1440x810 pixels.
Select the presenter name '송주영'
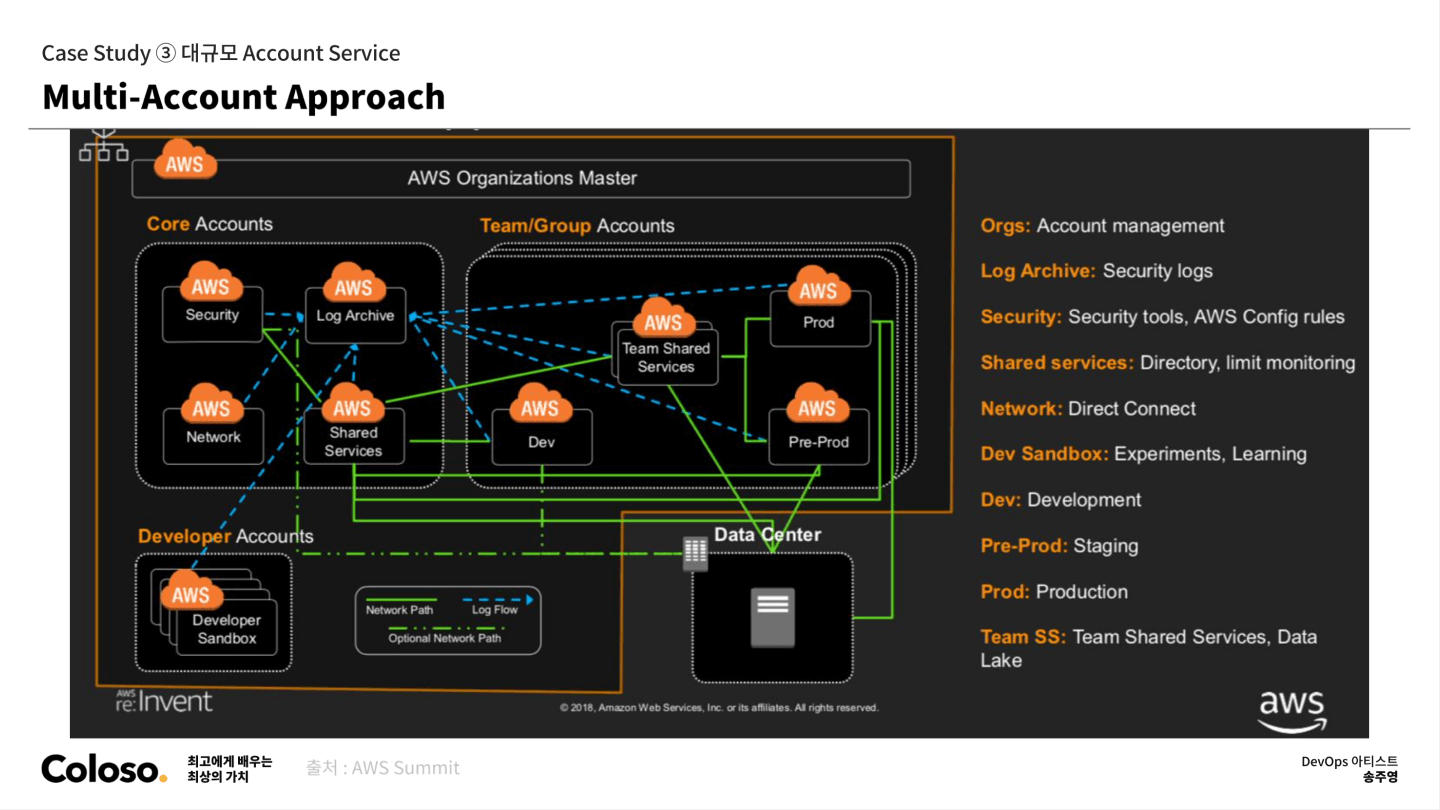point(1380,777)
